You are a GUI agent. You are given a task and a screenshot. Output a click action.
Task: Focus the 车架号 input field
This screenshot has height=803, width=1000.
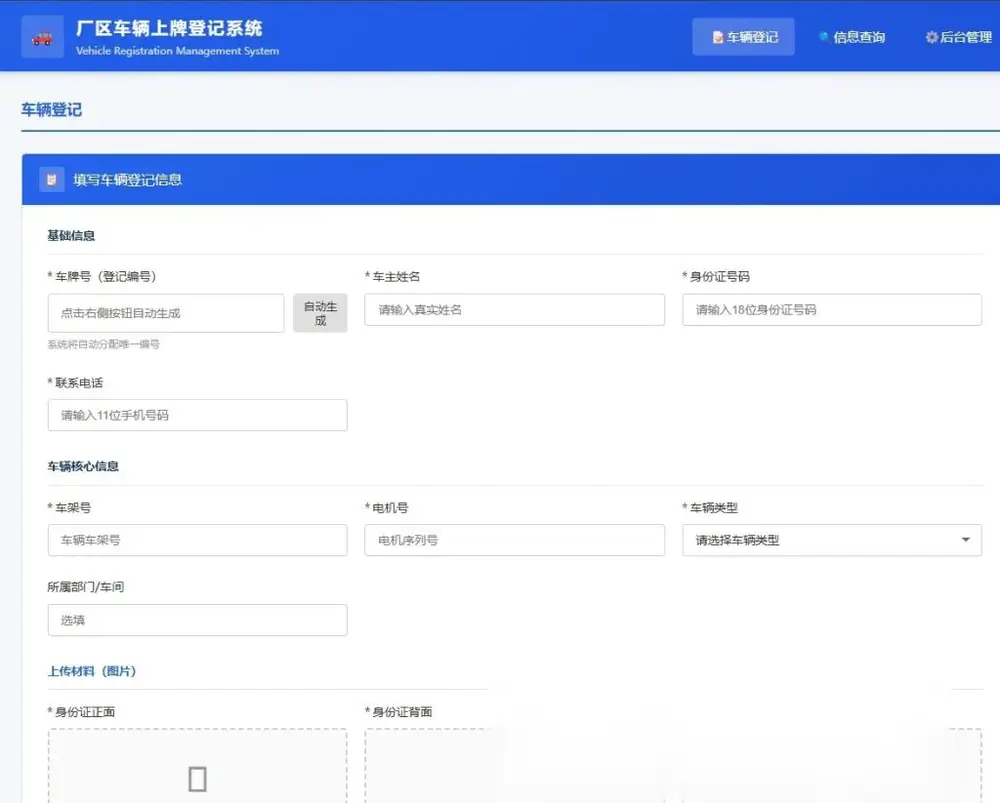point(198,540)
